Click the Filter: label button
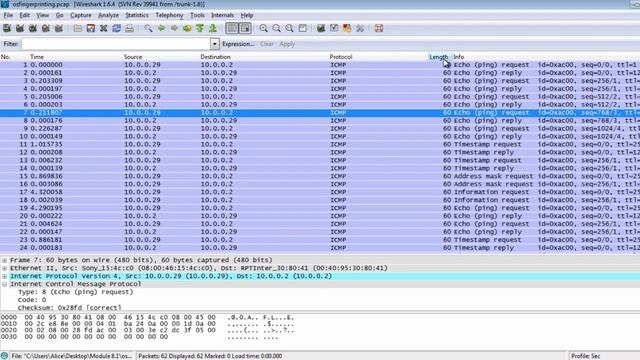 (x=11, y=44)
